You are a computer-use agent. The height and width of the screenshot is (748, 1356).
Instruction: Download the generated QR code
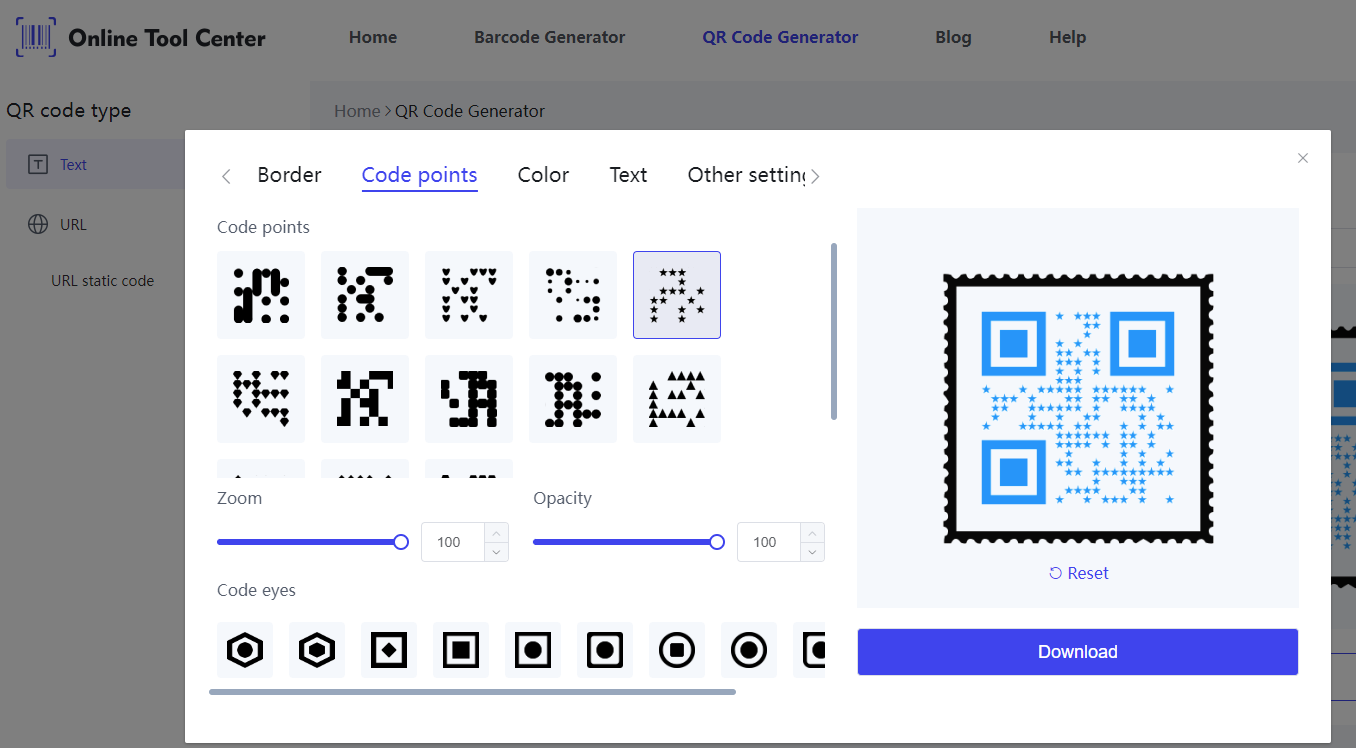pos(1077,652)
